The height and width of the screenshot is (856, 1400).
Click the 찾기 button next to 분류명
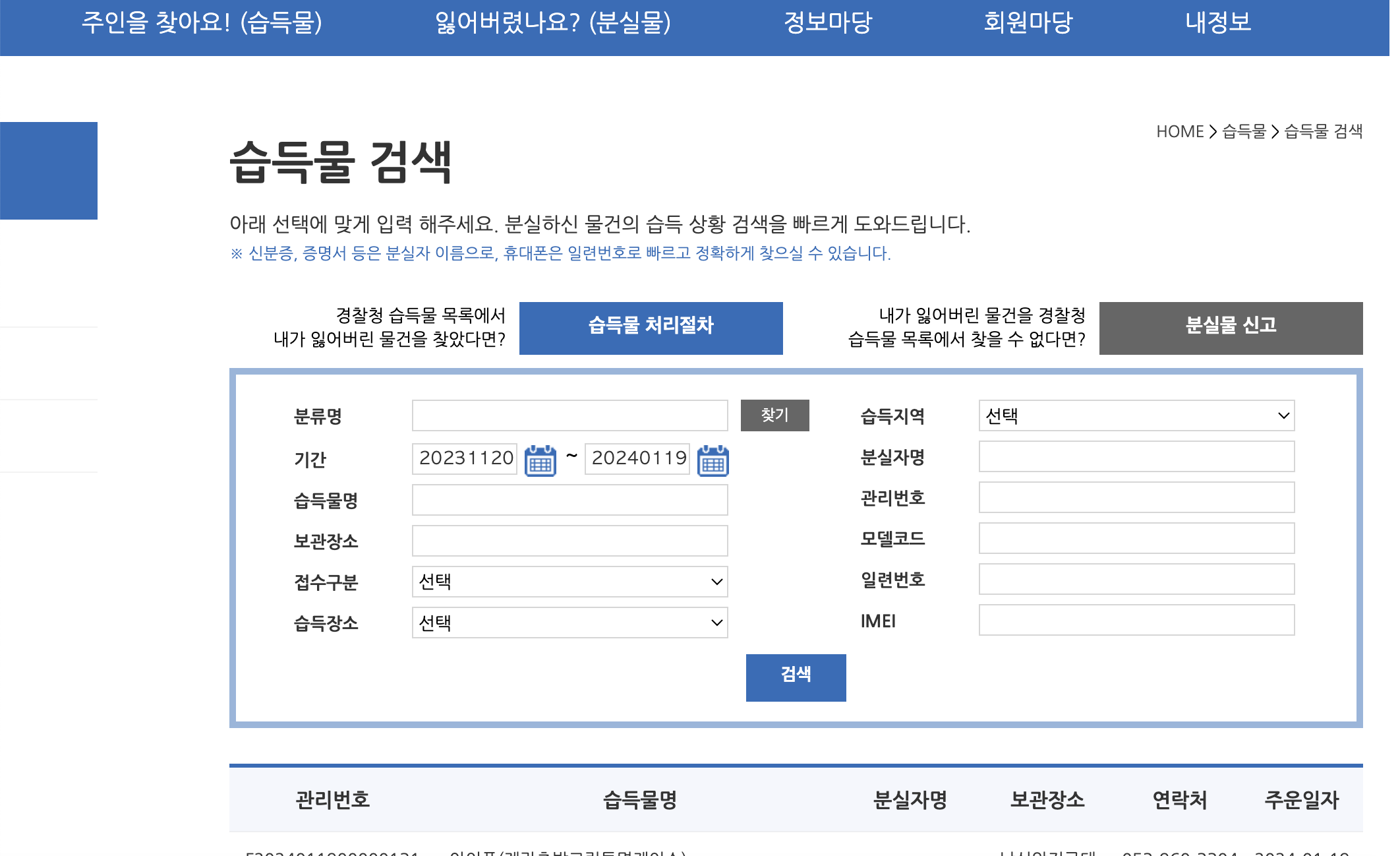click(x=774, y=415)
